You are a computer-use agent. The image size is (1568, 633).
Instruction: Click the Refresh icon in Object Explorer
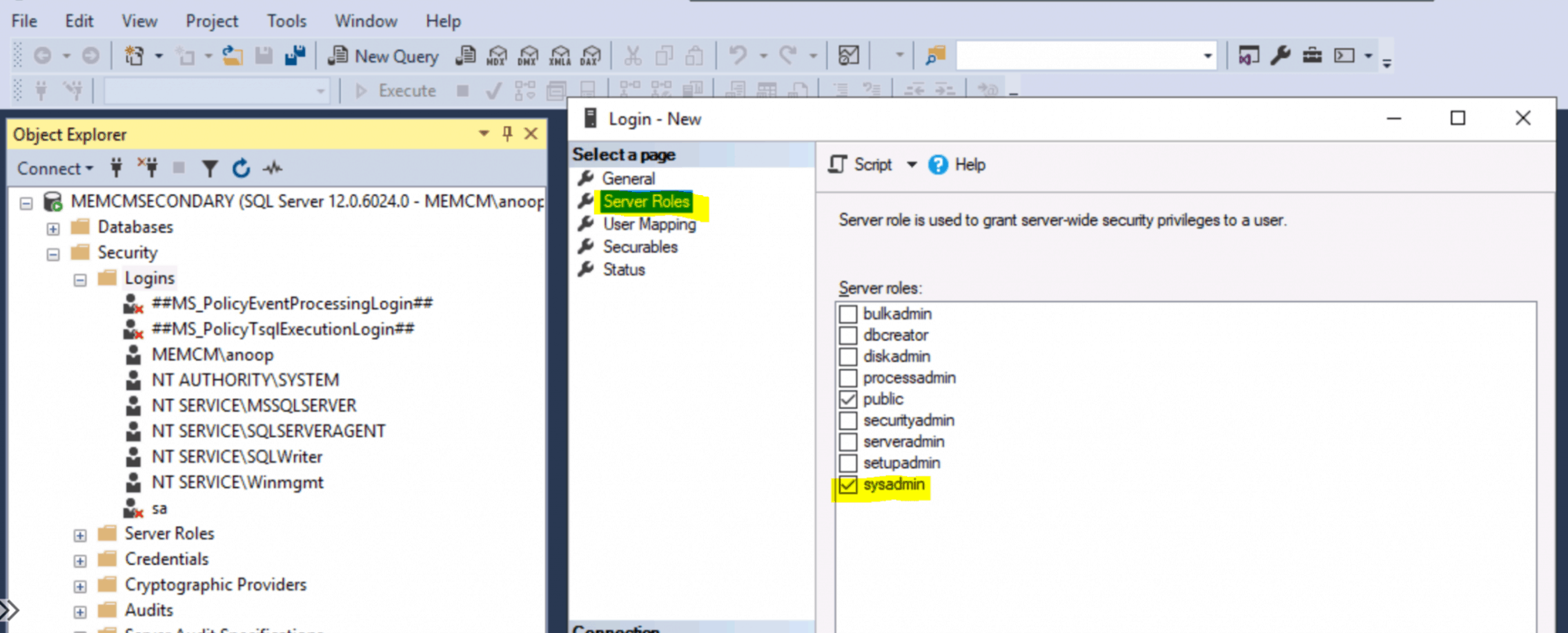pos(241,168)
